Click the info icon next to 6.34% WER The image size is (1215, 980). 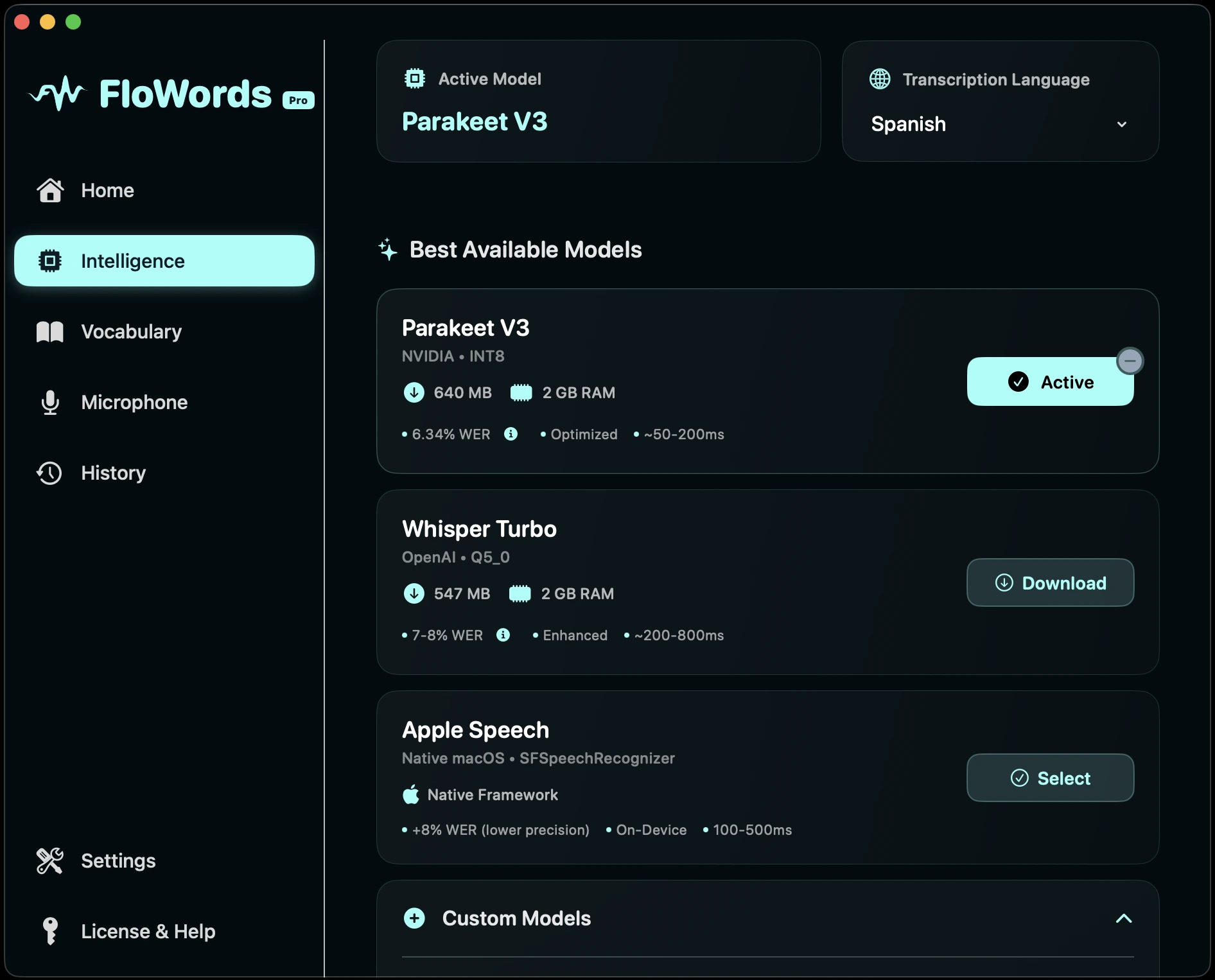pyautogui.click(x=511, y=434)
